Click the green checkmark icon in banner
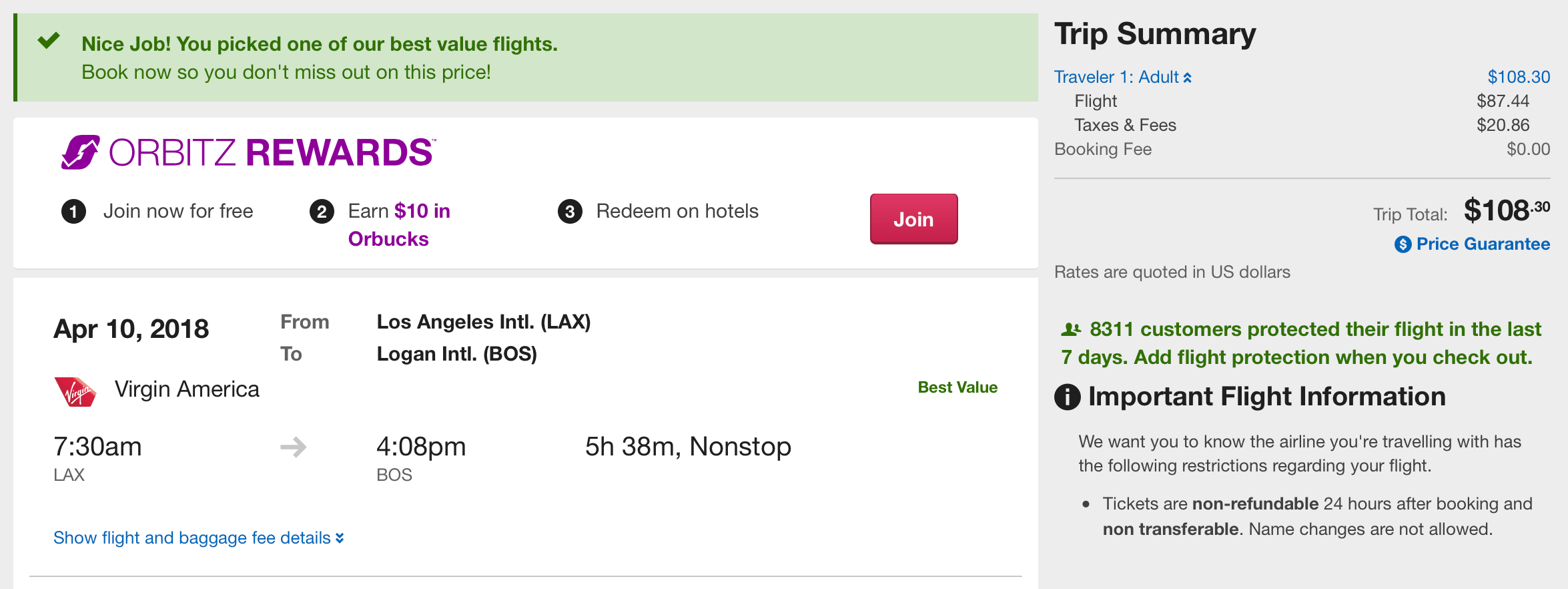This screenshot has height=589, width=1568. click(x=49, y=41)
